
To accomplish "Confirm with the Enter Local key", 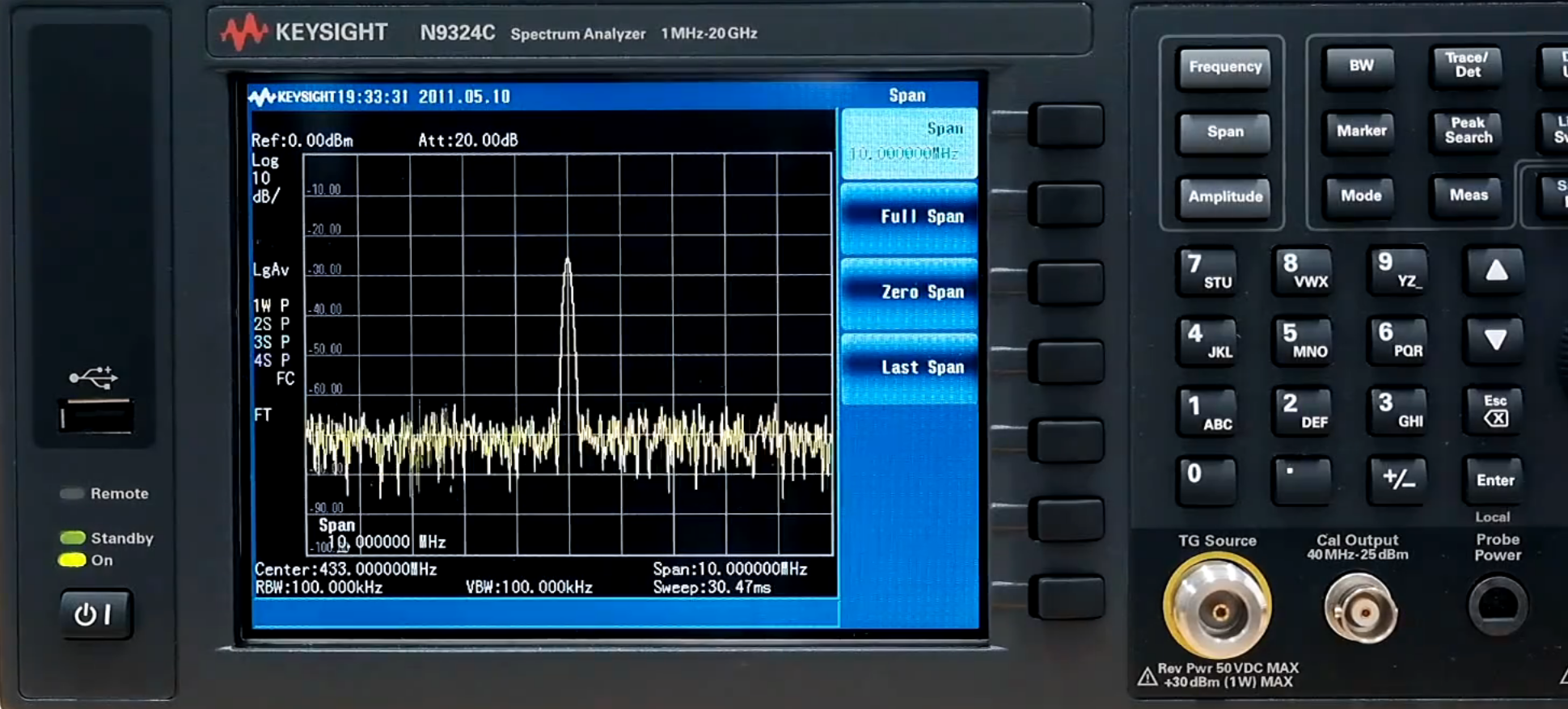I will pyautogui.click(x=1494, y=479).
